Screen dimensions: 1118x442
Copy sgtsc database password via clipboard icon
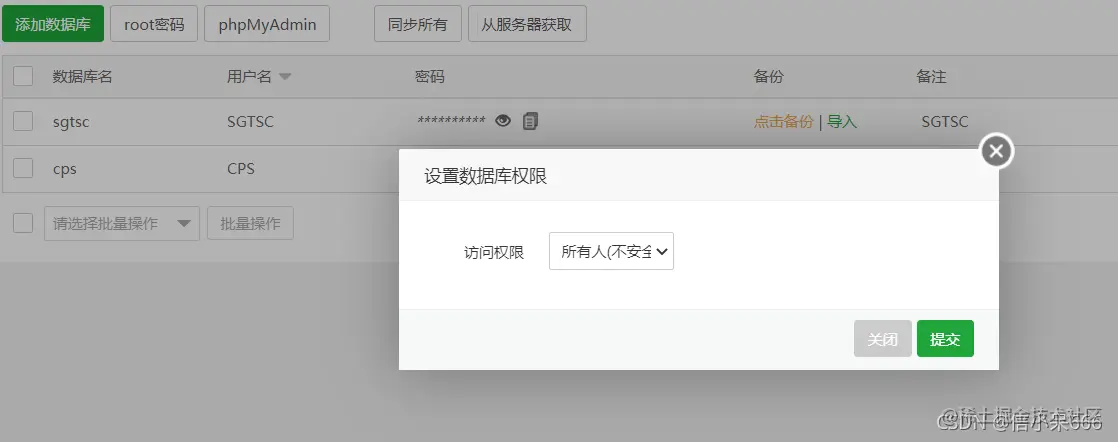530,121
